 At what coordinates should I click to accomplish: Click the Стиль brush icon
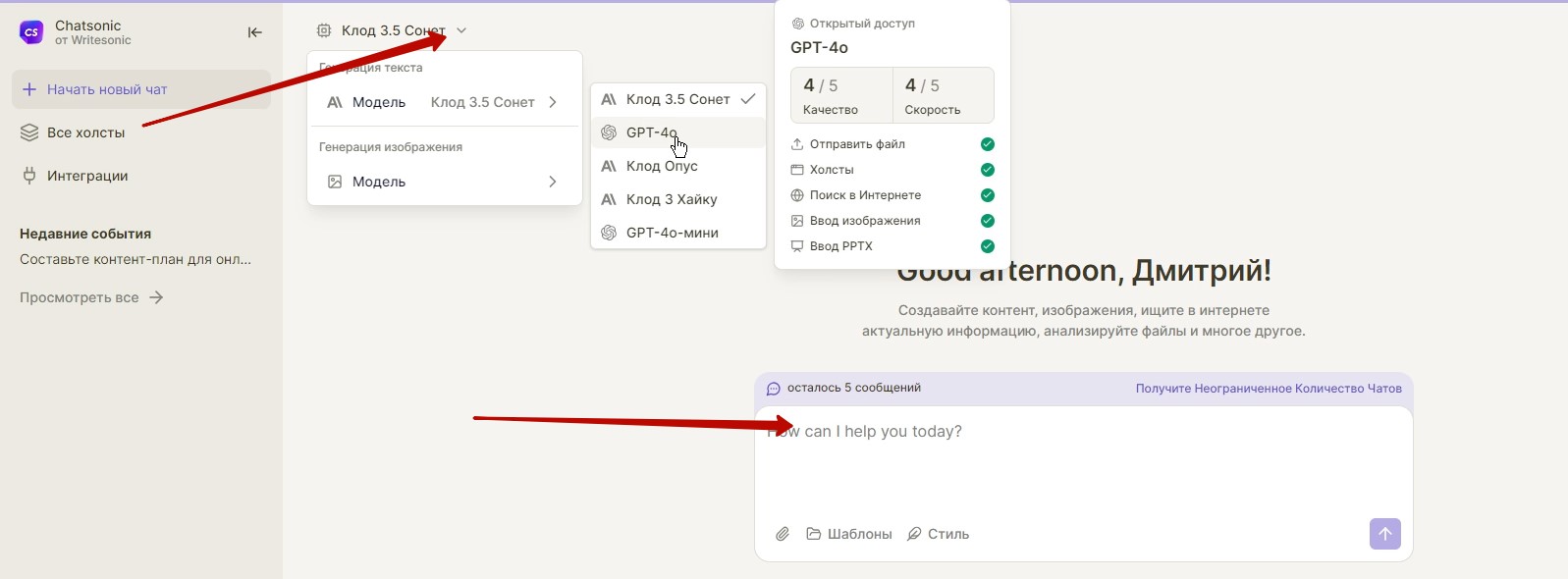point(914,534)
